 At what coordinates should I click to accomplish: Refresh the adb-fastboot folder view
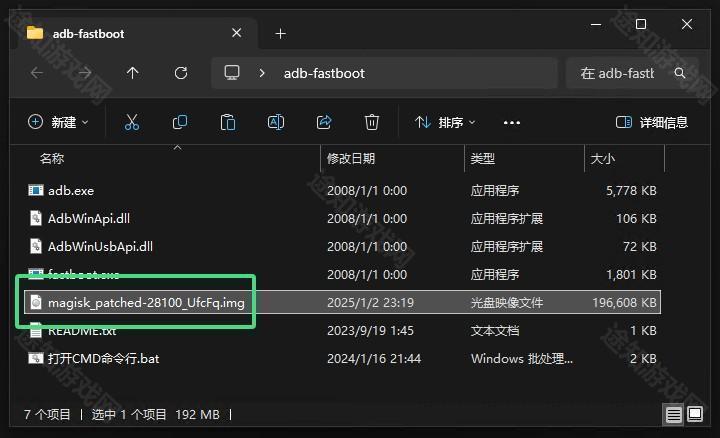tap(181, 73)
